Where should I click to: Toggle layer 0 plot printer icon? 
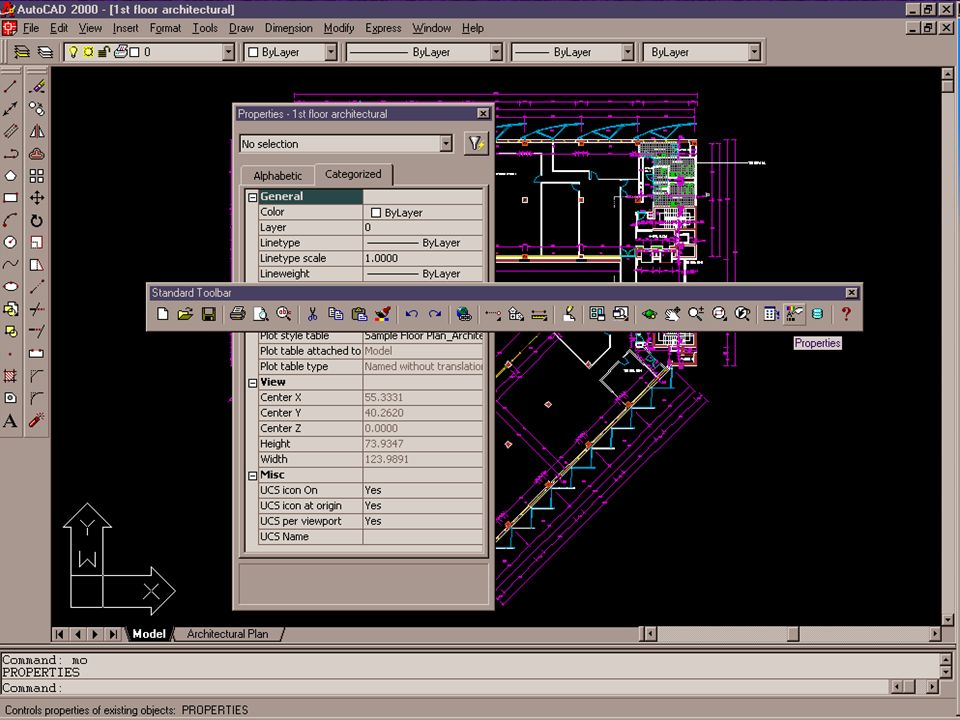[x=120, y=52]
